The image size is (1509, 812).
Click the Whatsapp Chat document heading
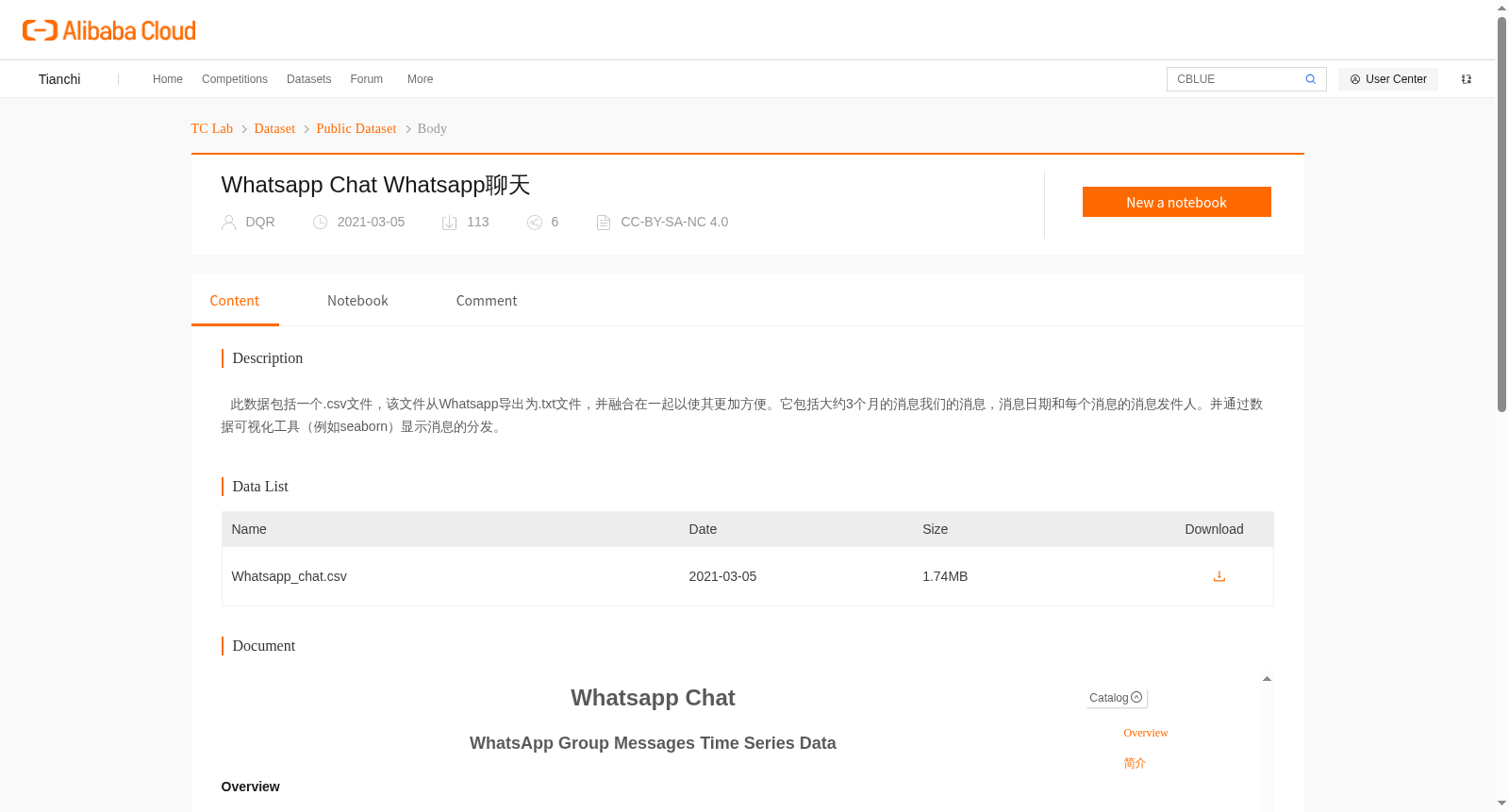click(x=653, y=698)
